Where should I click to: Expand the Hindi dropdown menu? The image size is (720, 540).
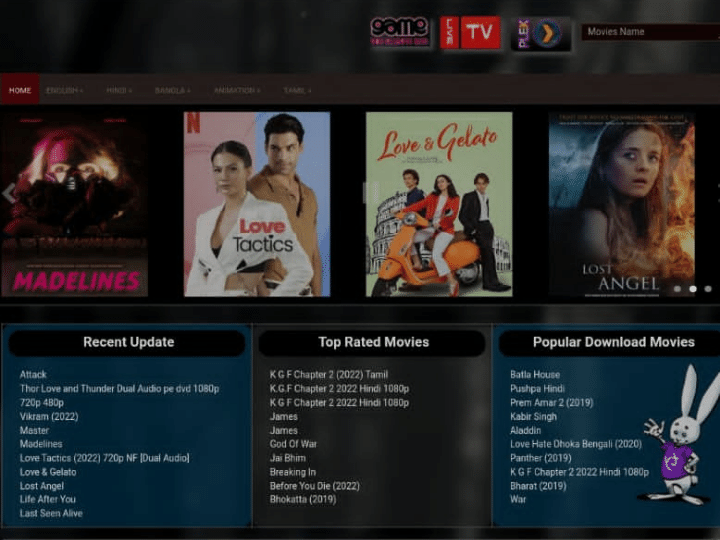click(x=119, y=90)
